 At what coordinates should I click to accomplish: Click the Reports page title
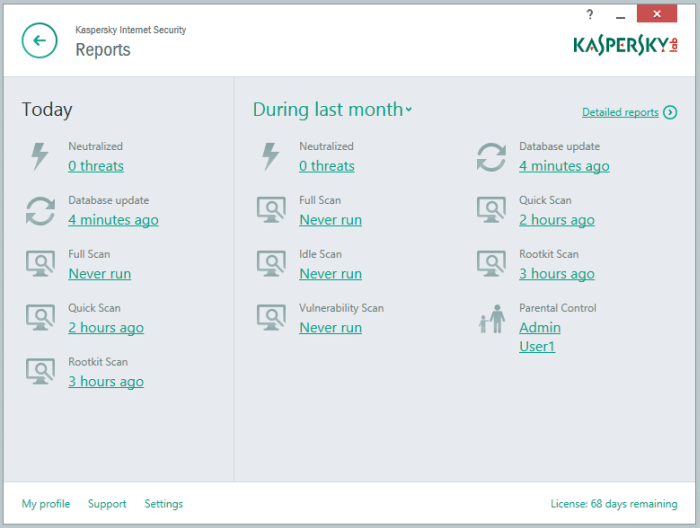coord(103,50)
